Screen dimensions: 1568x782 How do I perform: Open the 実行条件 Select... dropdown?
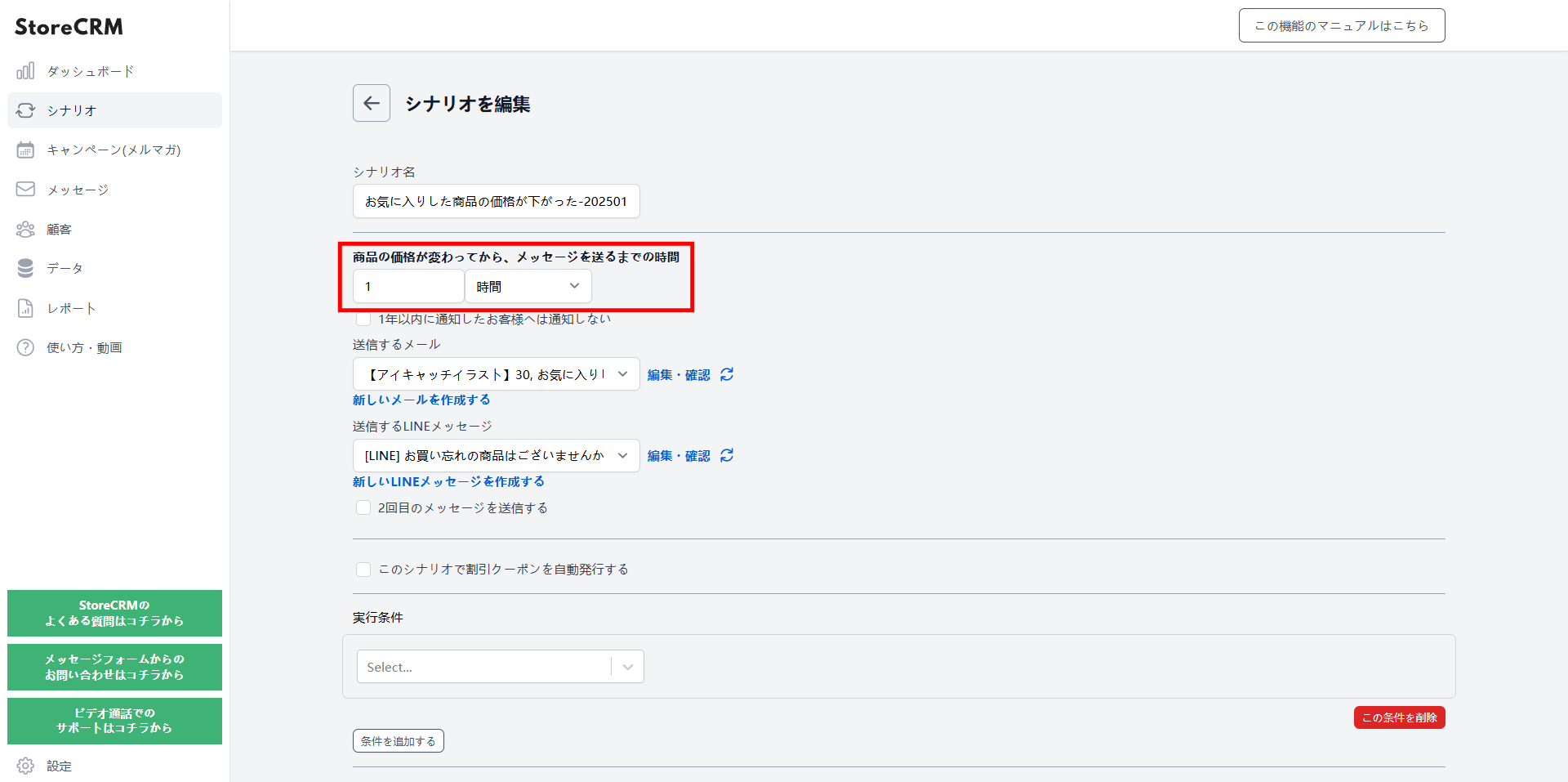501,667
